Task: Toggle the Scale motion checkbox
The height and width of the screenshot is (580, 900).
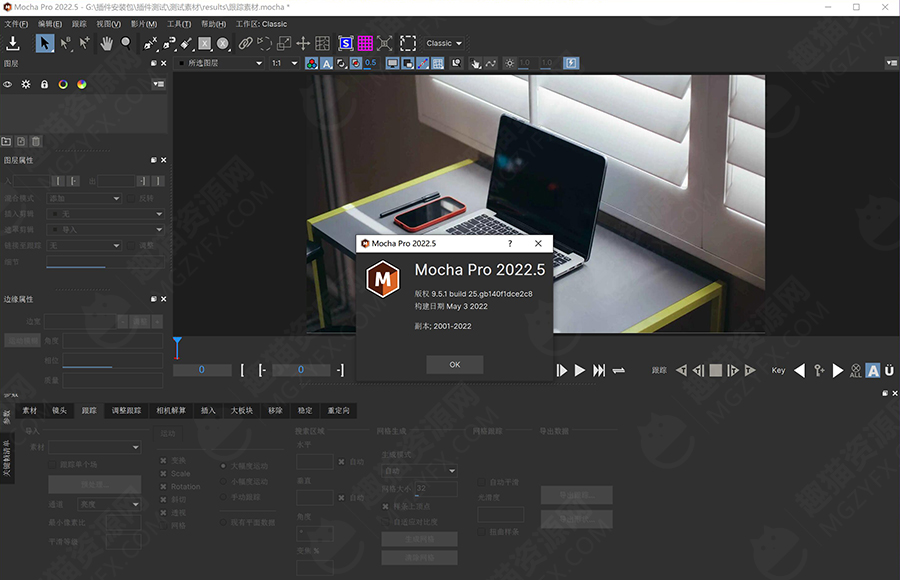Action: tap(164, 473)
